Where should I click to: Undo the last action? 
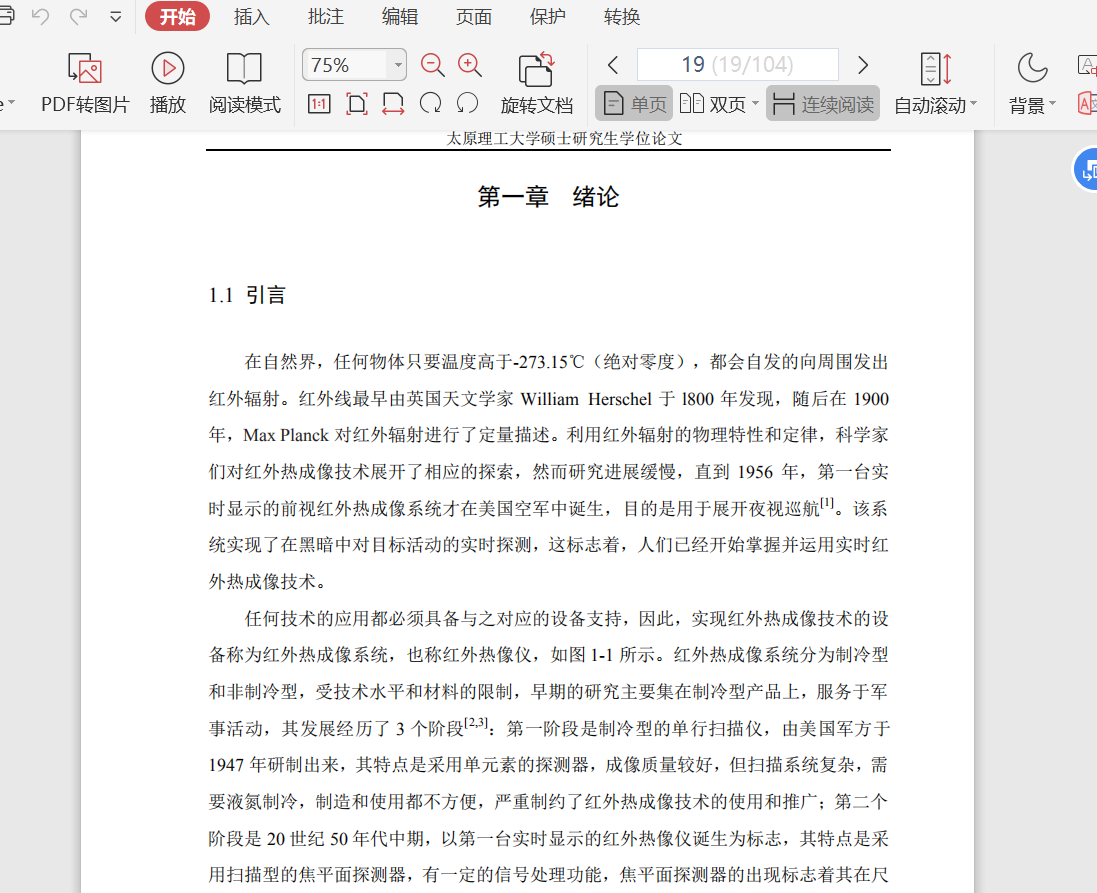tap(41, 16)
